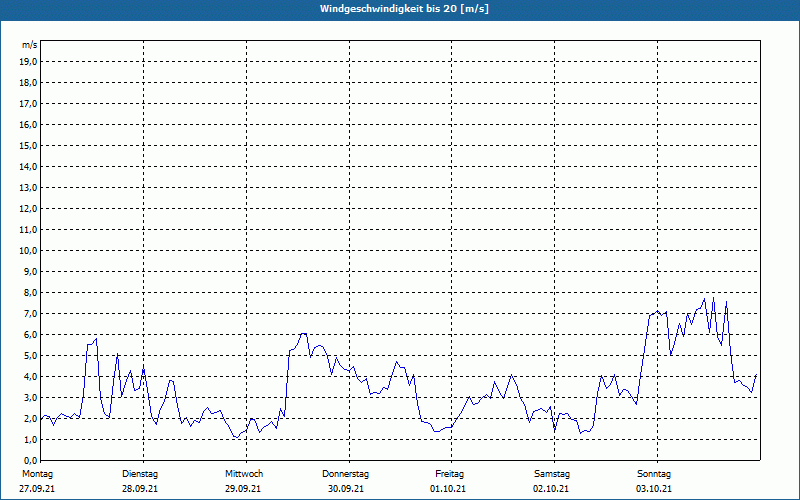
Task: Select the 01.10.21 date label
Action: [448, 489]
